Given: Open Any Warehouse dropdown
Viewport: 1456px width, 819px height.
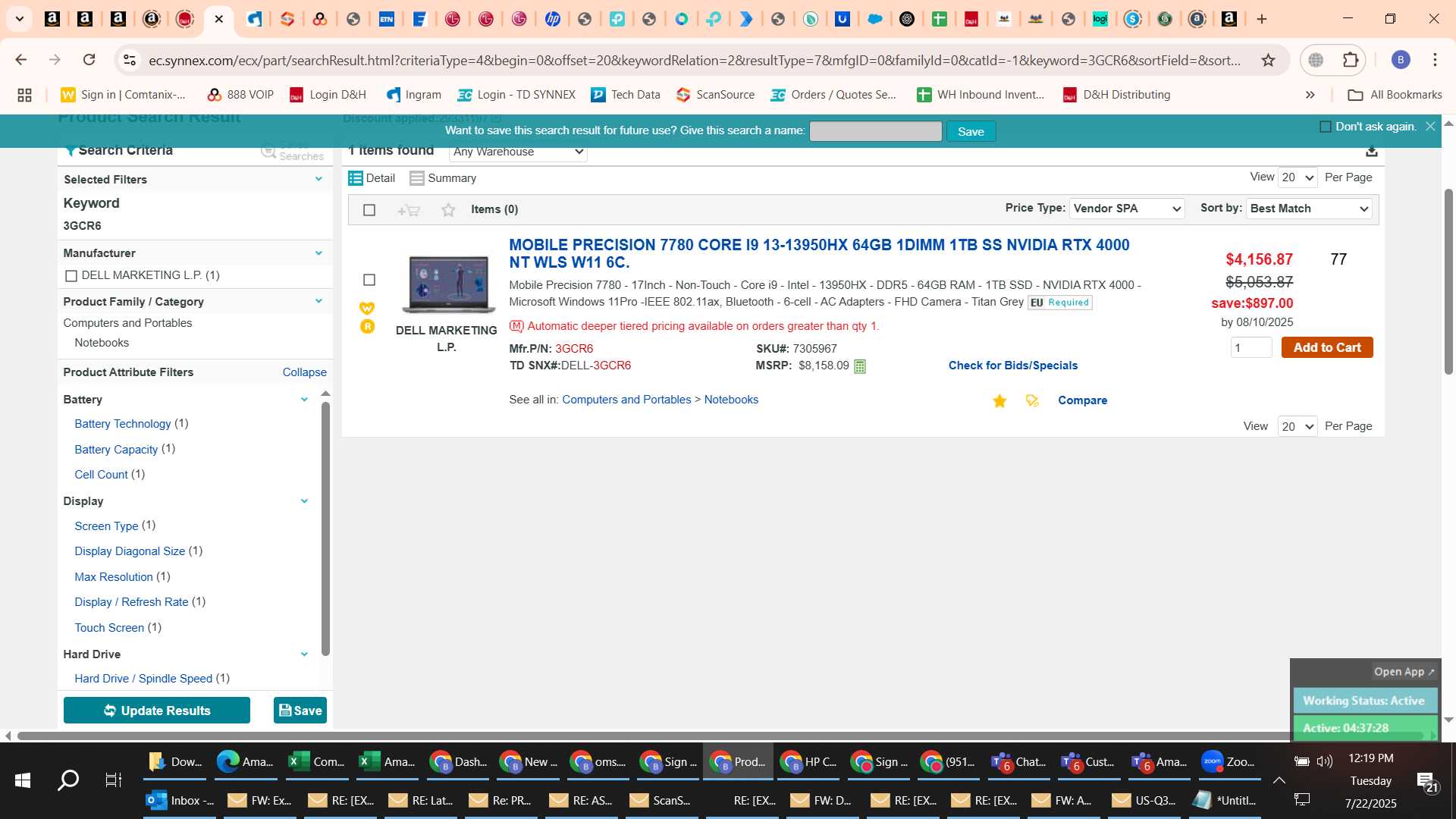Looking at the screenshot, I should [x=519, y=152].
